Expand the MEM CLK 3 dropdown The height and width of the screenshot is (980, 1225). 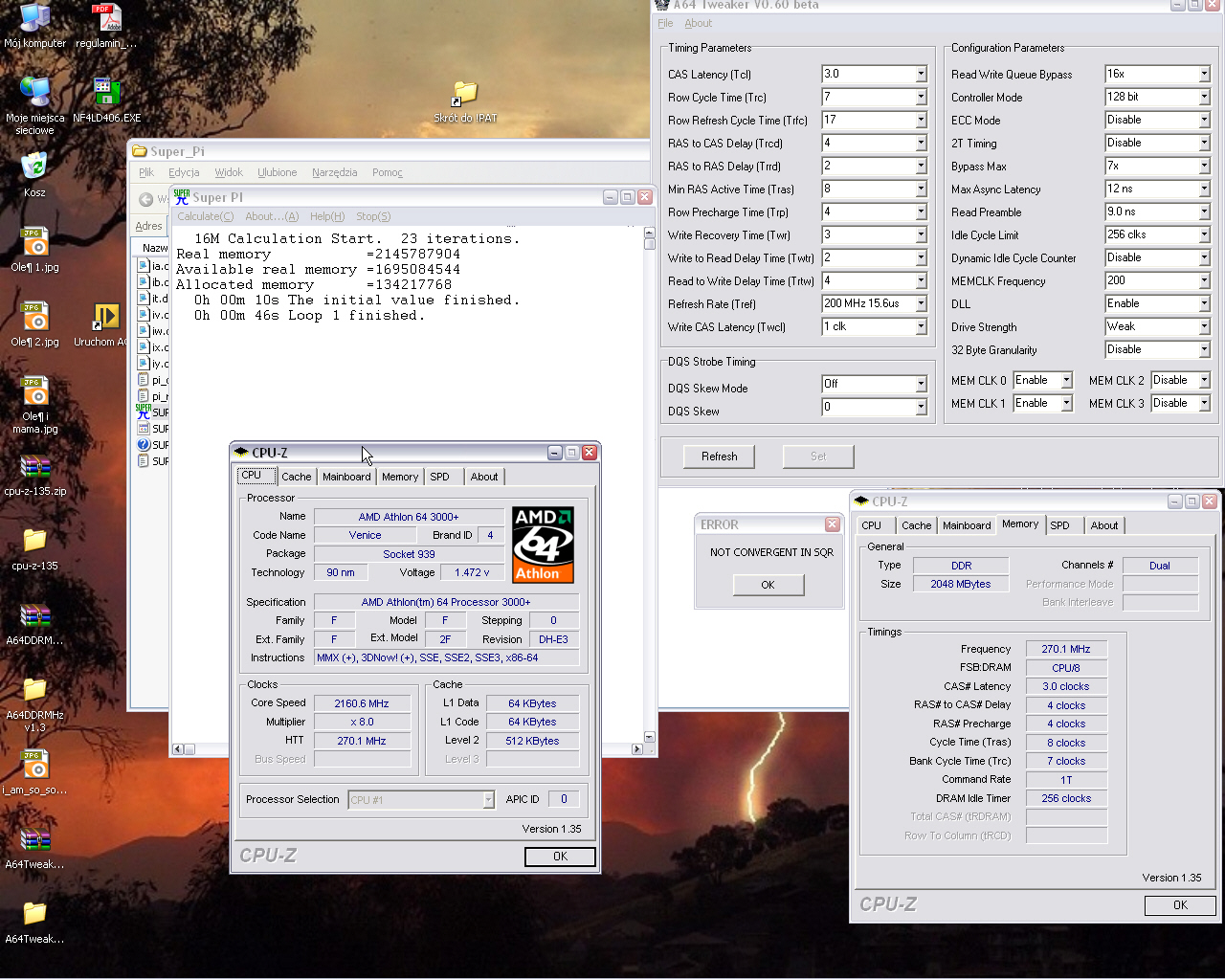1204,403
